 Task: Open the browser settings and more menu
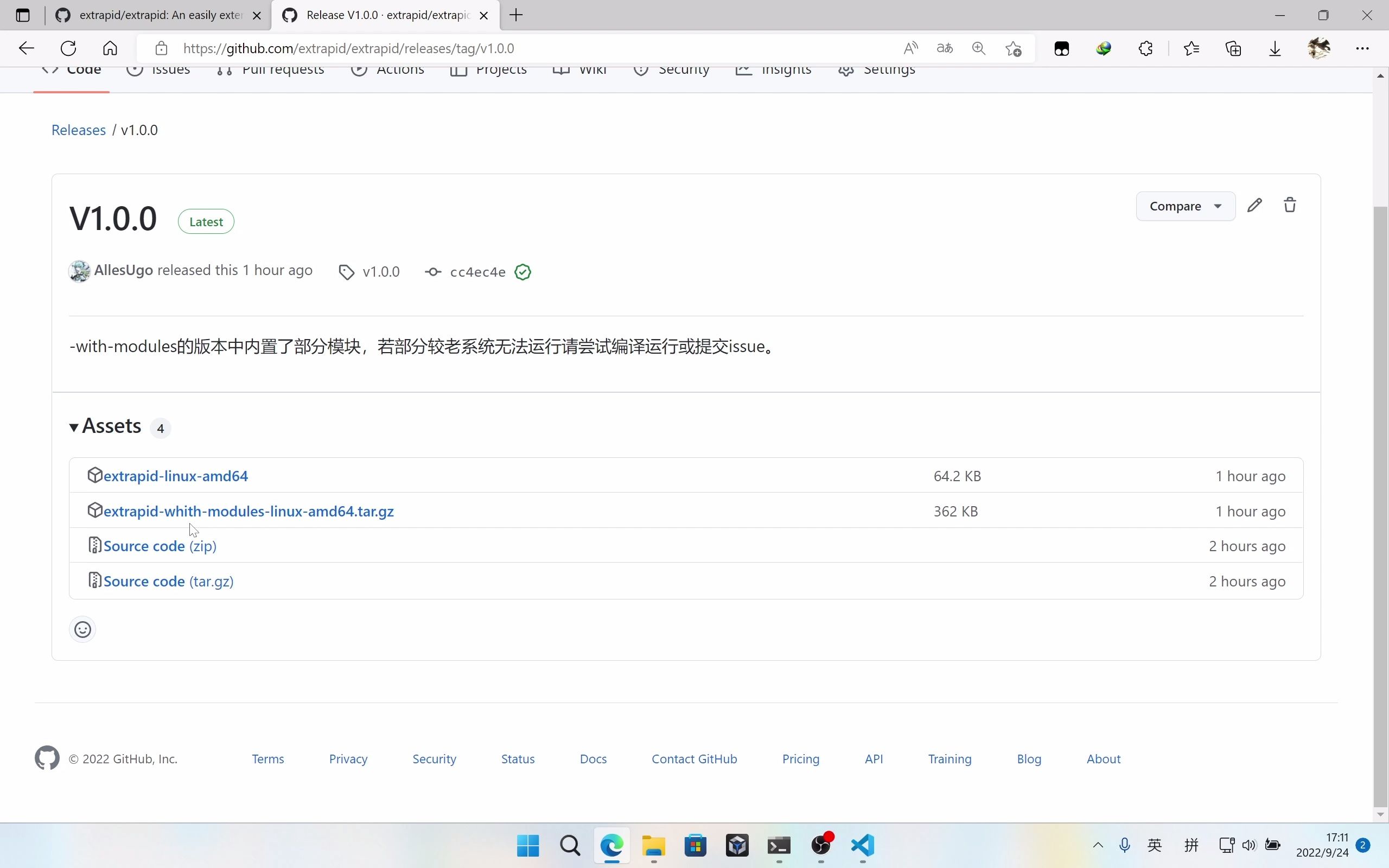[1362, 48]
